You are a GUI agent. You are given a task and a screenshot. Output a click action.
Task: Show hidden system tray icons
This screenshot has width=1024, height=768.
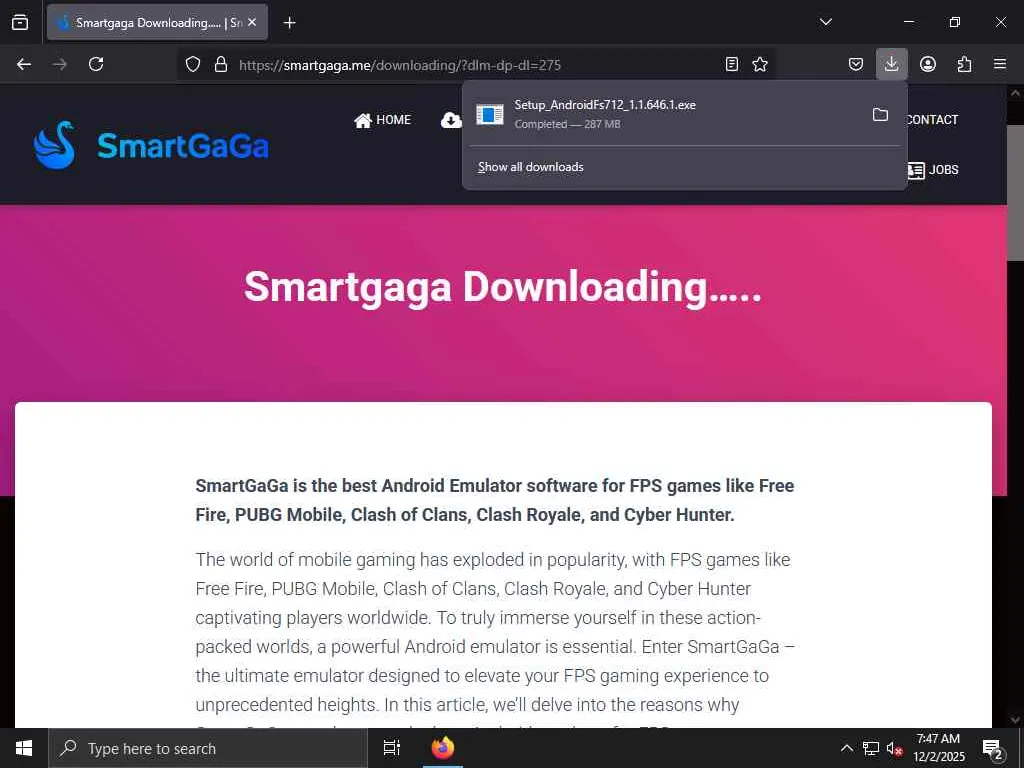846,748
